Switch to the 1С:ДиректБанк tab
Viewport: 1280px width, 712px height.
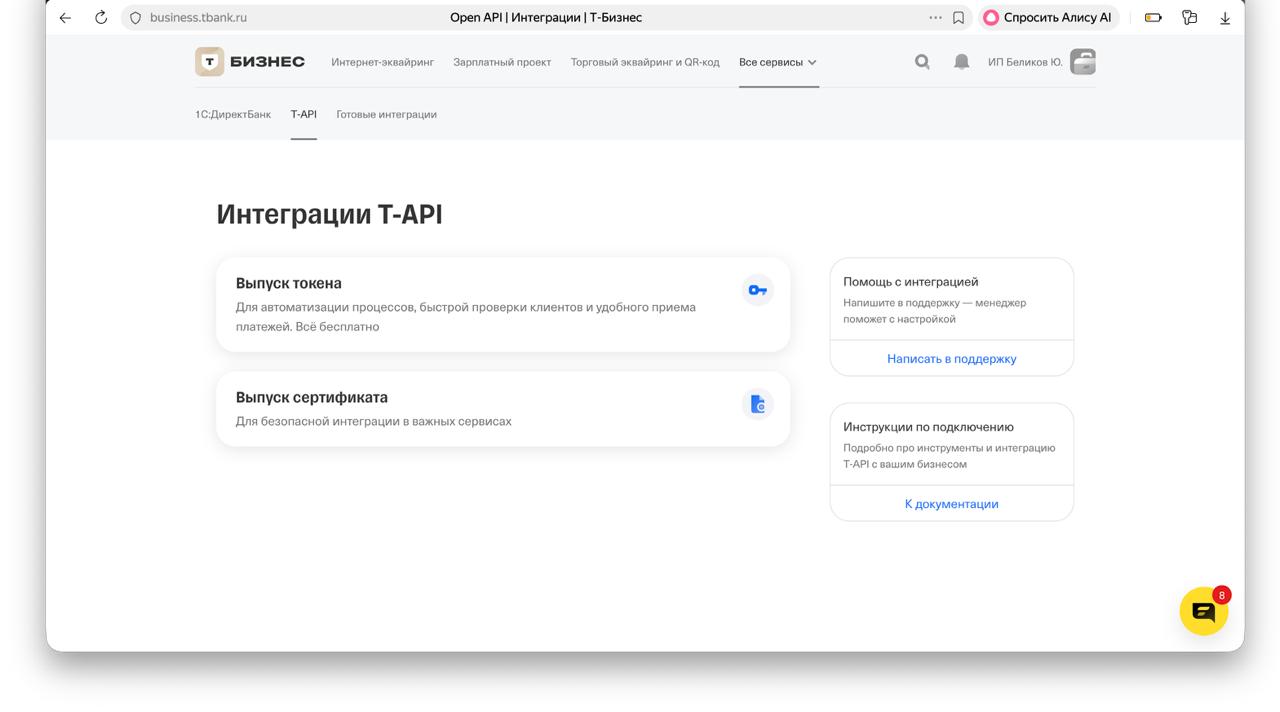pyautogui.click(x=233, y=114)
